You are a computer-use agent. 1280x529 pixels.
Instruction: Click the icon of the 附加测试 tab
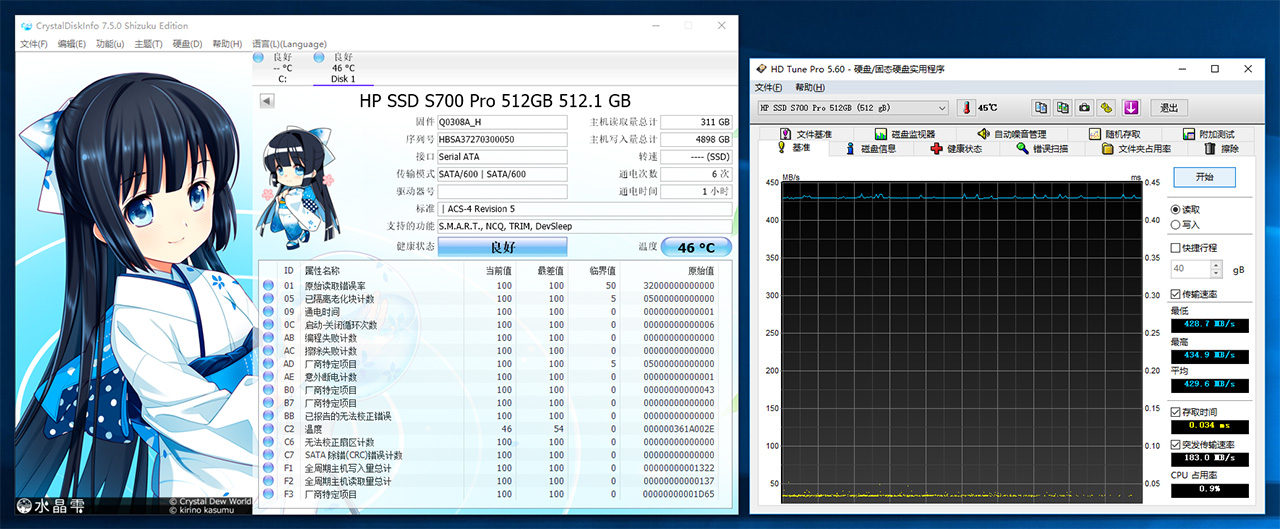coord(1189,134)
